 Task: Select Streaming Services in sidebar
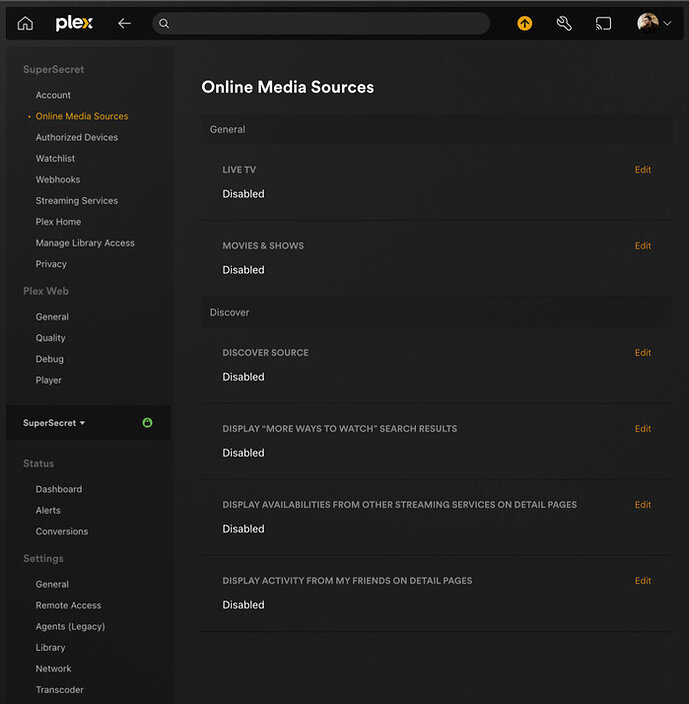click(x=77, y=201)
